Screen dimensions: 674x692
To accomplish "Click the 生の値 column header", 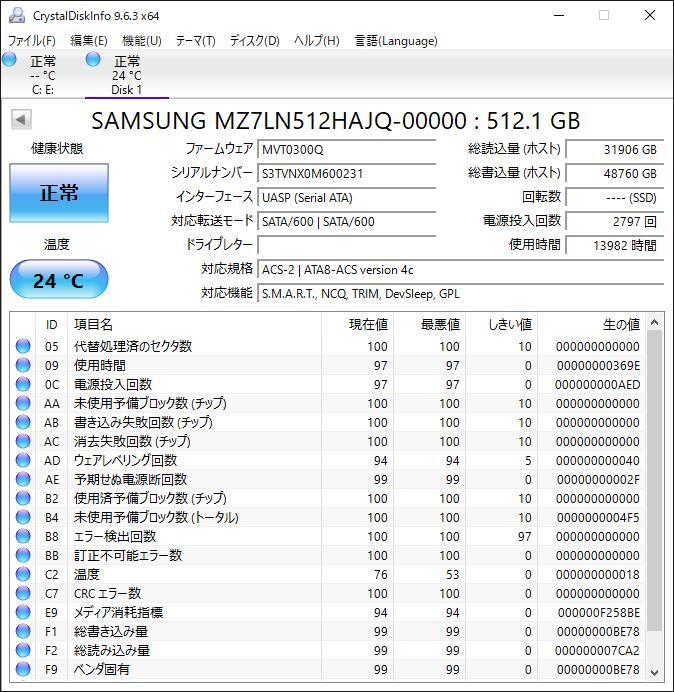I will click(591, 324).
